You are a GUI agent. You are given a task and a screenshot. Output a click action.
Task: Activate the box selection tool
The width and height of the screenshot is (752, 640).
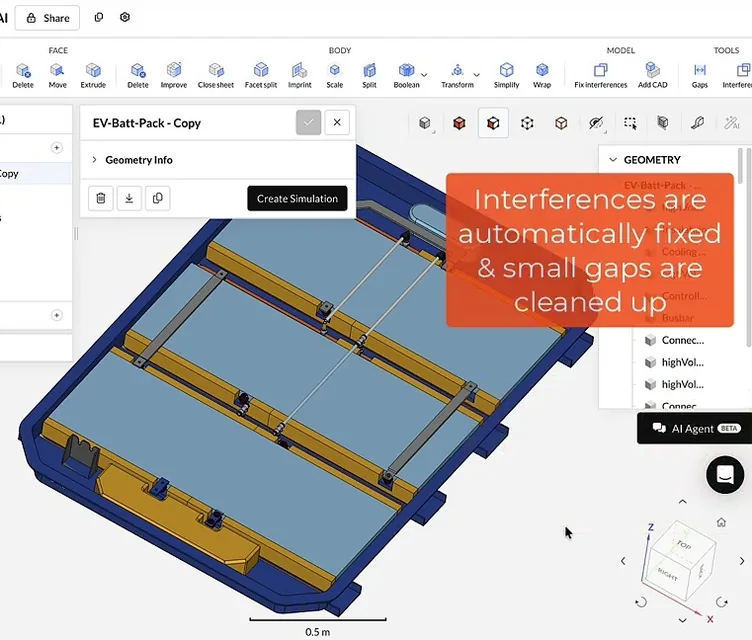pos(630,123)
